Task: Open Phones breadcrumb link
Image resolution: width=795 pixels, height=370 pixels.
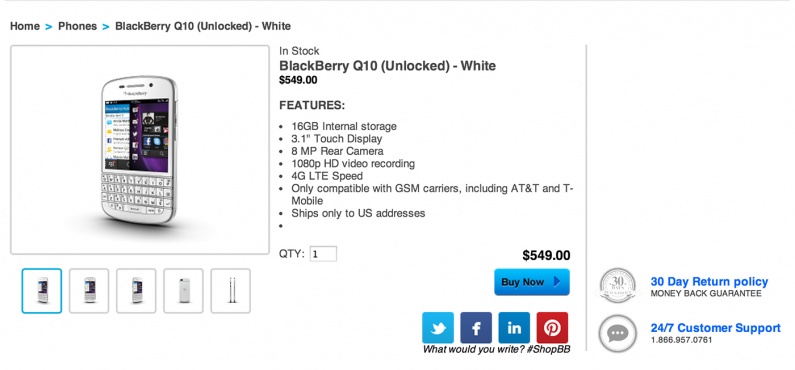Action: (78, 26)
